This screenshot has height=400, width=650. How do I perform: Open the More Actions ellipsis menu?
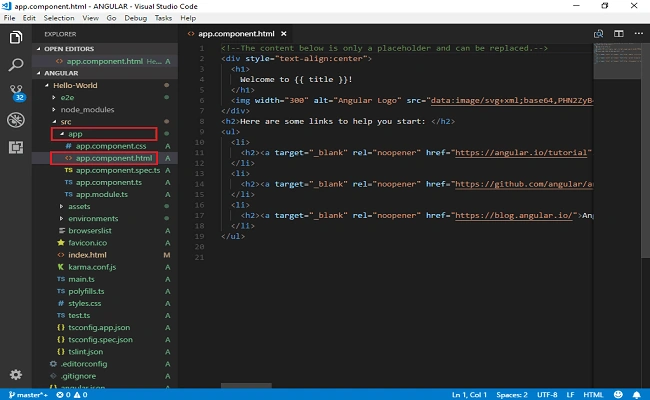[638, 34]
